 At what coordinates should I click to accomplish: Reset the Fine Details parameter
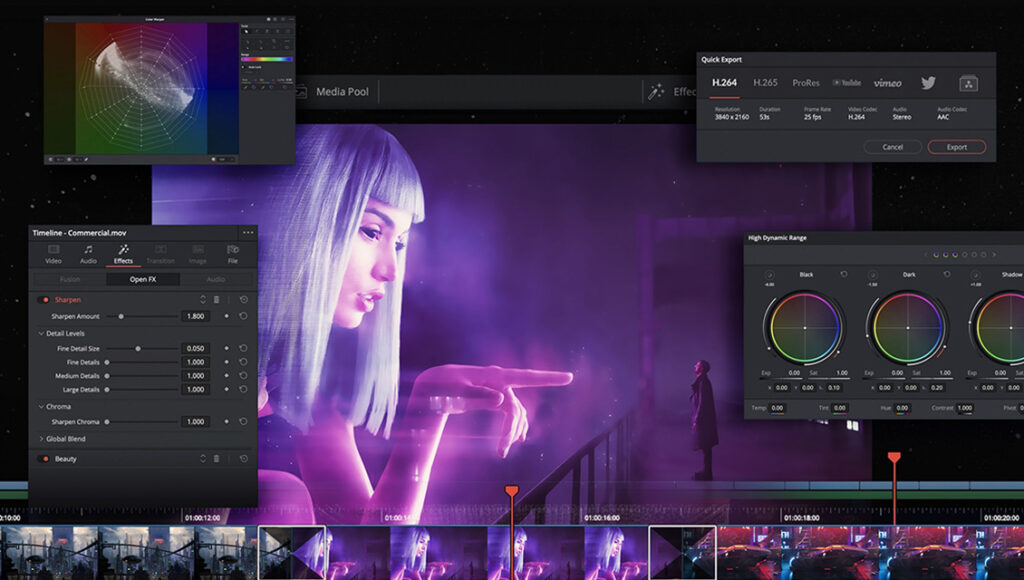coord(243,362)
